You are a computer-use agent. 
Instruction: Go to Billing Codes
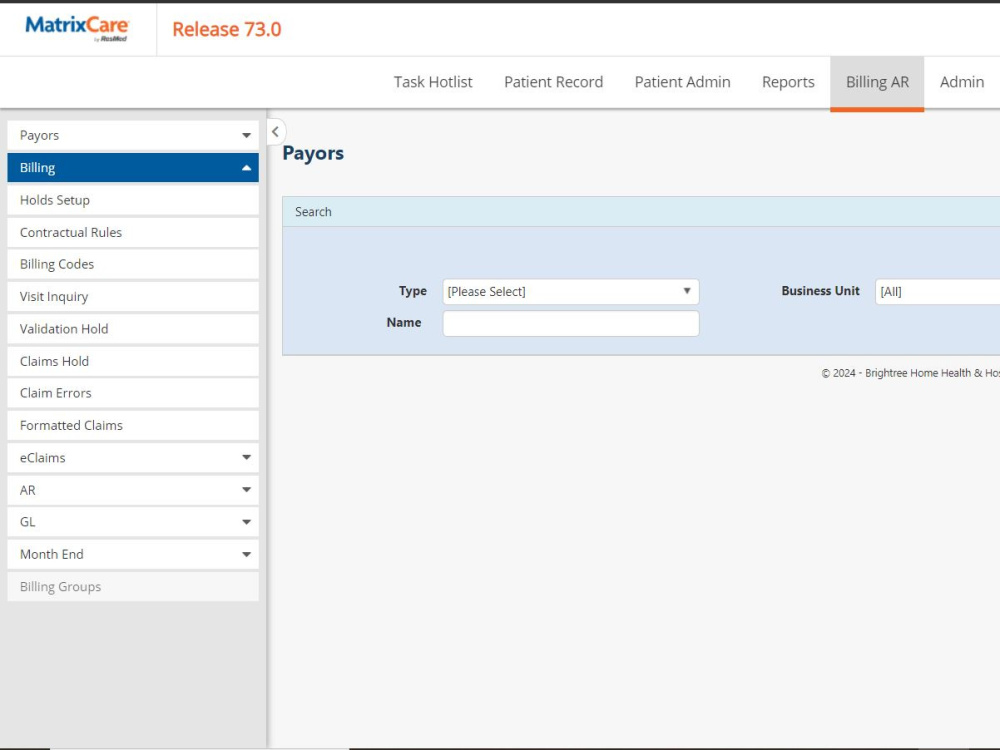[133, 264]
